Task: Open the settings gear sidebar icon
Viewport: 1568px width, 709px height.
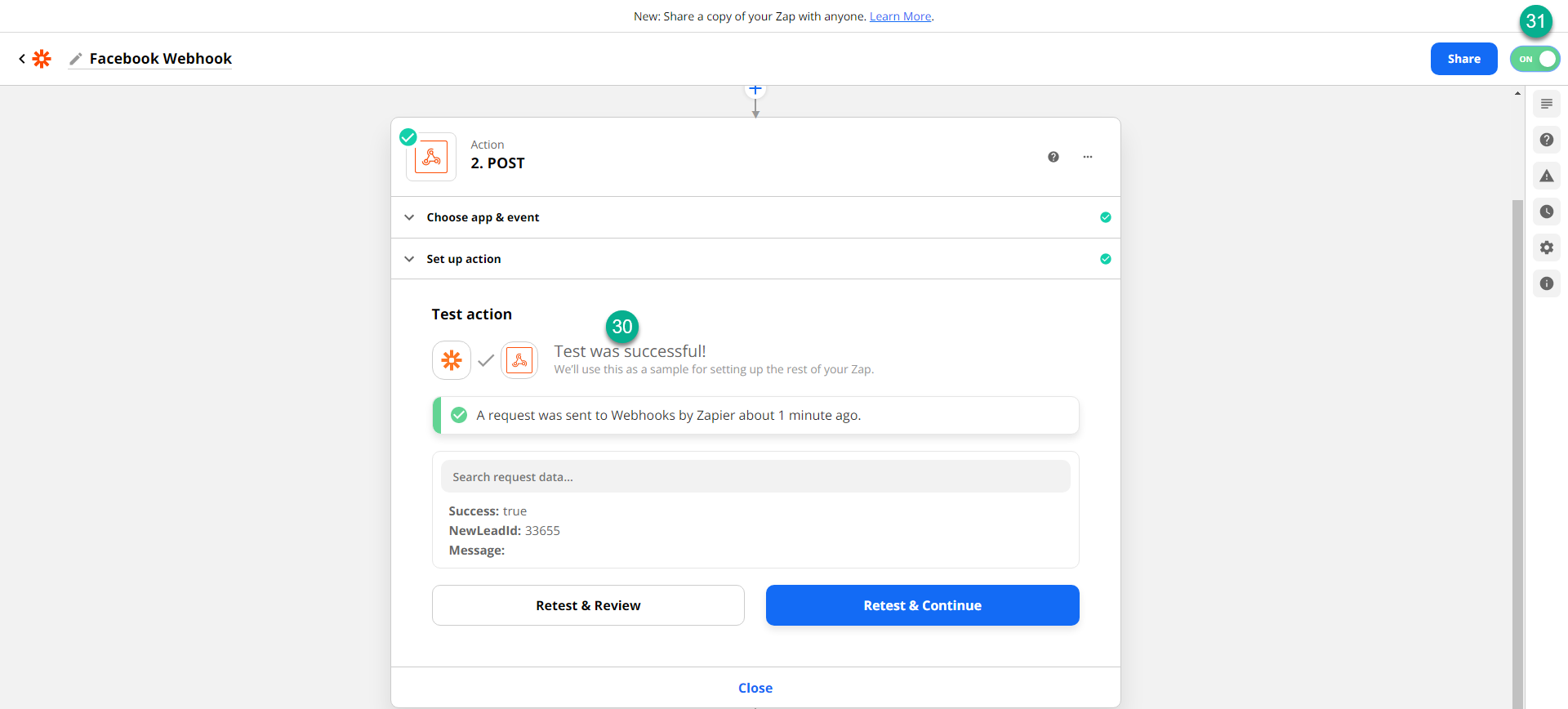Action: (x=1547, y=247)
